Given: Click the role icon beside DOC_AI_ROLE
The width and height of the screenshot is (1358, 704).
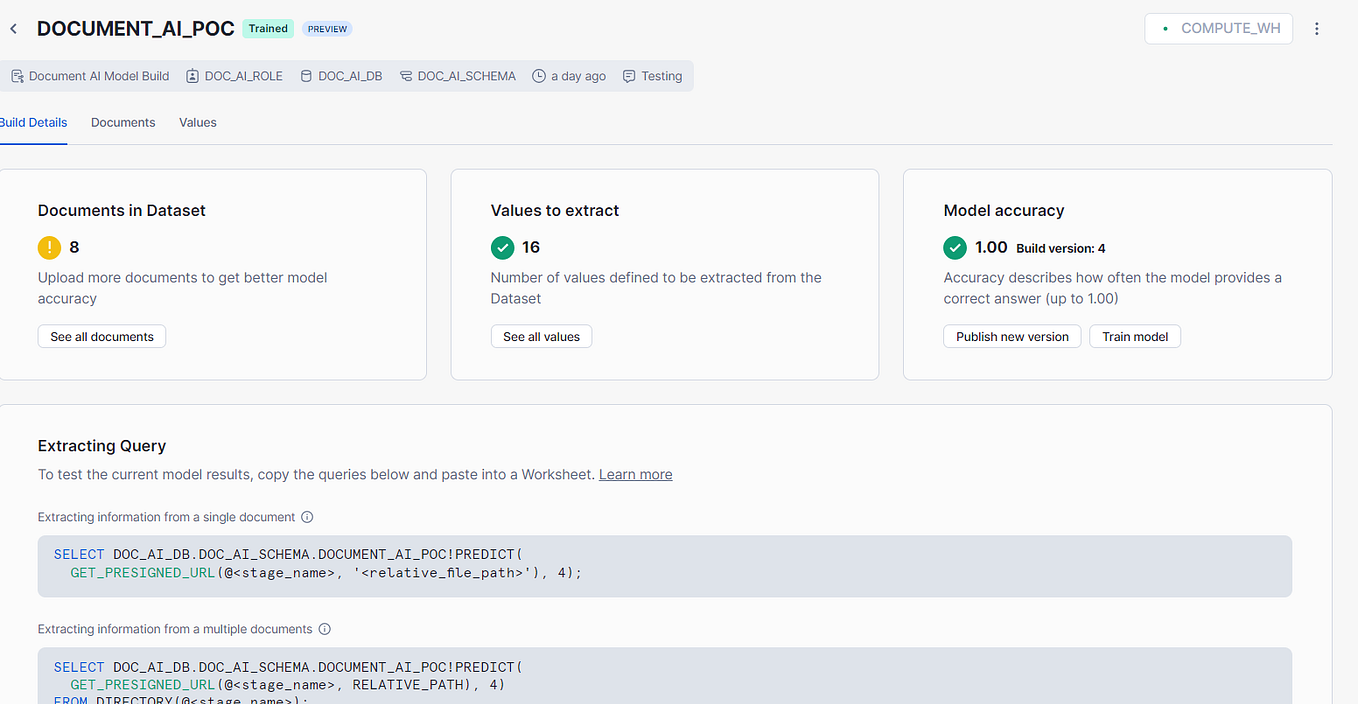Looking at the screenshot, I should click(190, 75).
